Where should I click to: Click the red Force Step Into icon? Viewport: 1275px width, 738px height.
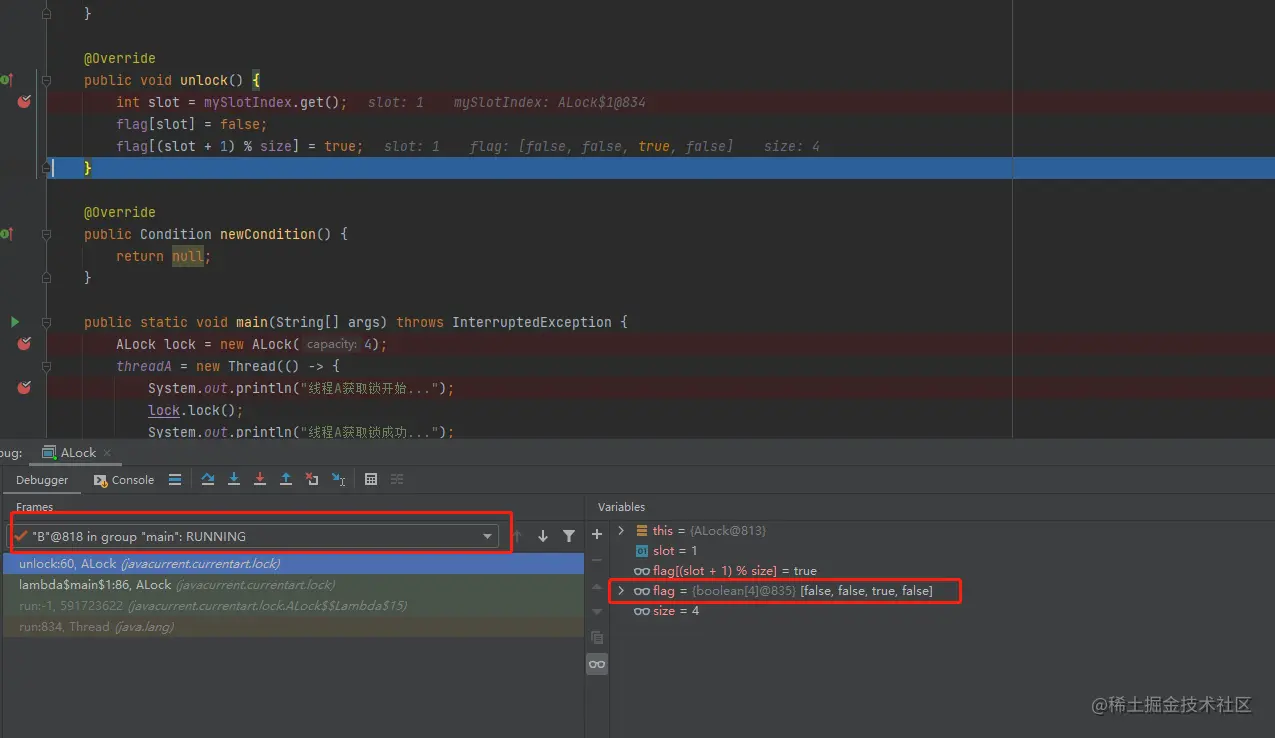260,480
